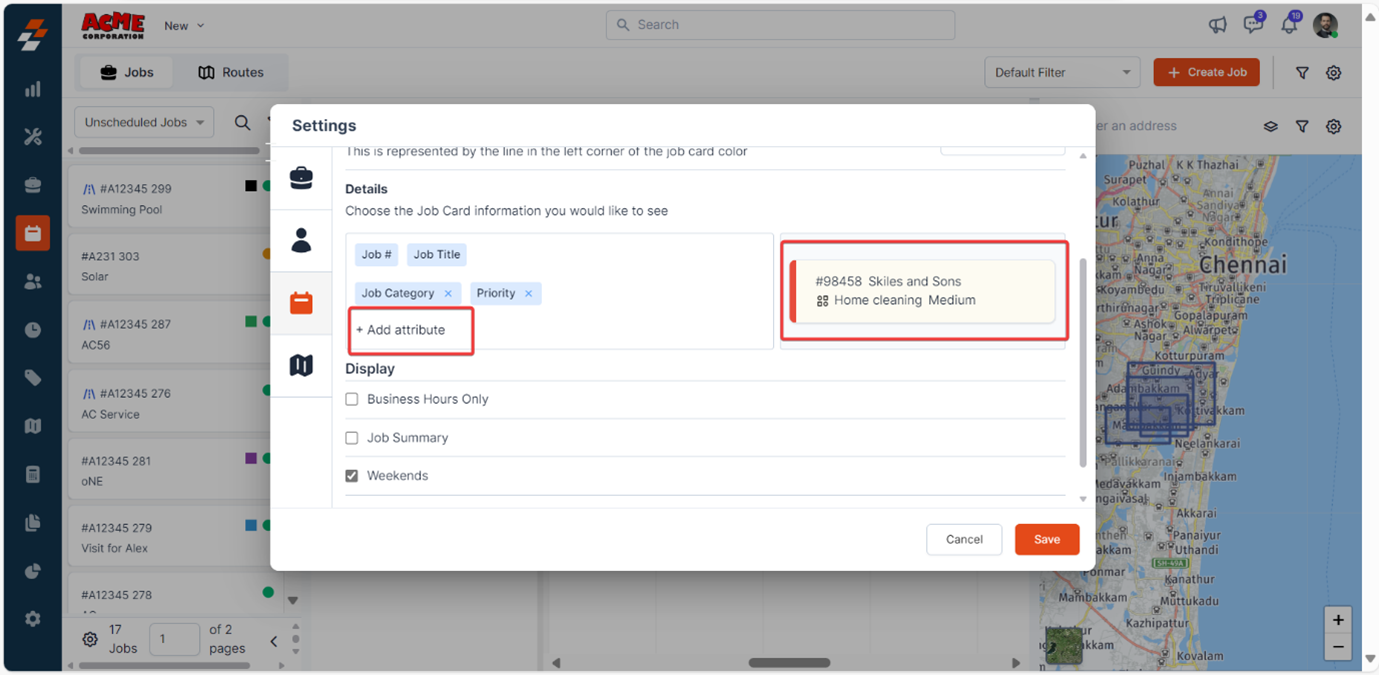The width and height of the screenshot is (1379, 675).
Task: Select the highlighted calendar icon in dark sidebar
Action: pos(33,233)
